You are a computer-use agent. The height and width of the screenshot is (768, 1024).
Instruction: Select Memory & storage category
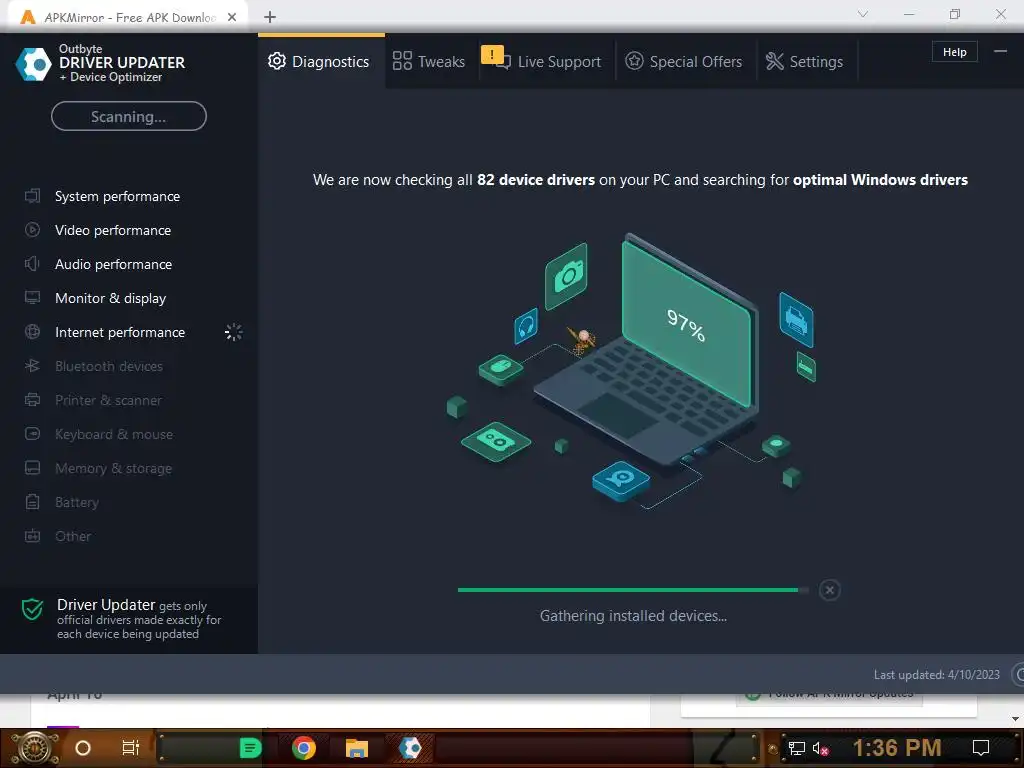114,468
